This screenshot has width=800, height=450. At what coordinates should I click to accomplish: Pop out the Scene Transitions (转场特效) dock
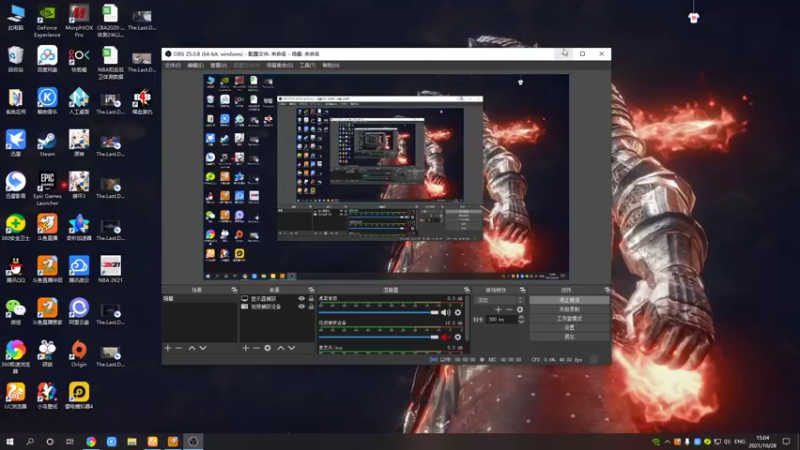[522, 290]
